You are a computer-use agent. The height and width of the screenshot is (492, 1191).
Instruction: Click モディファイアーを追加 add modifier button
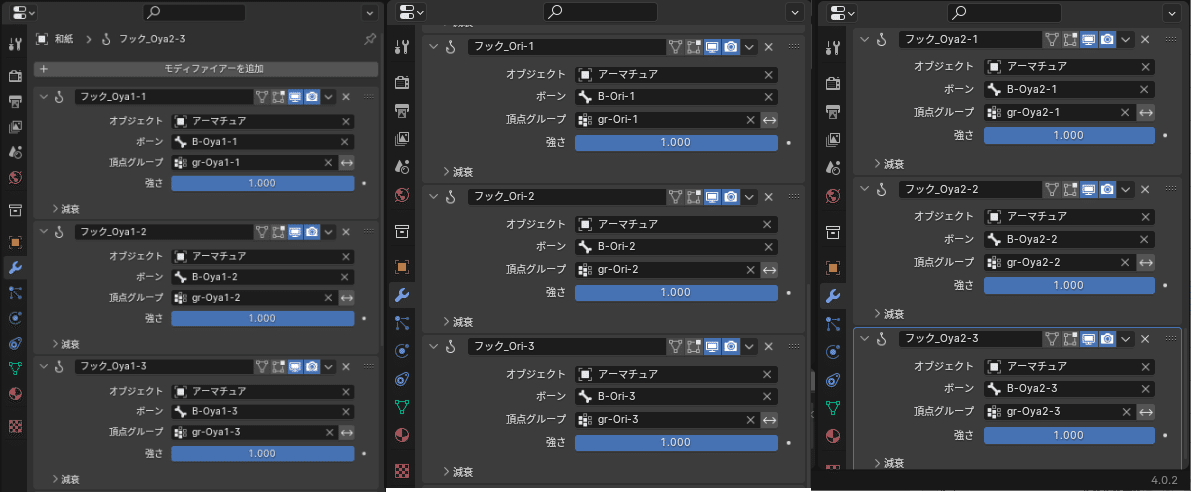(207, 69)
